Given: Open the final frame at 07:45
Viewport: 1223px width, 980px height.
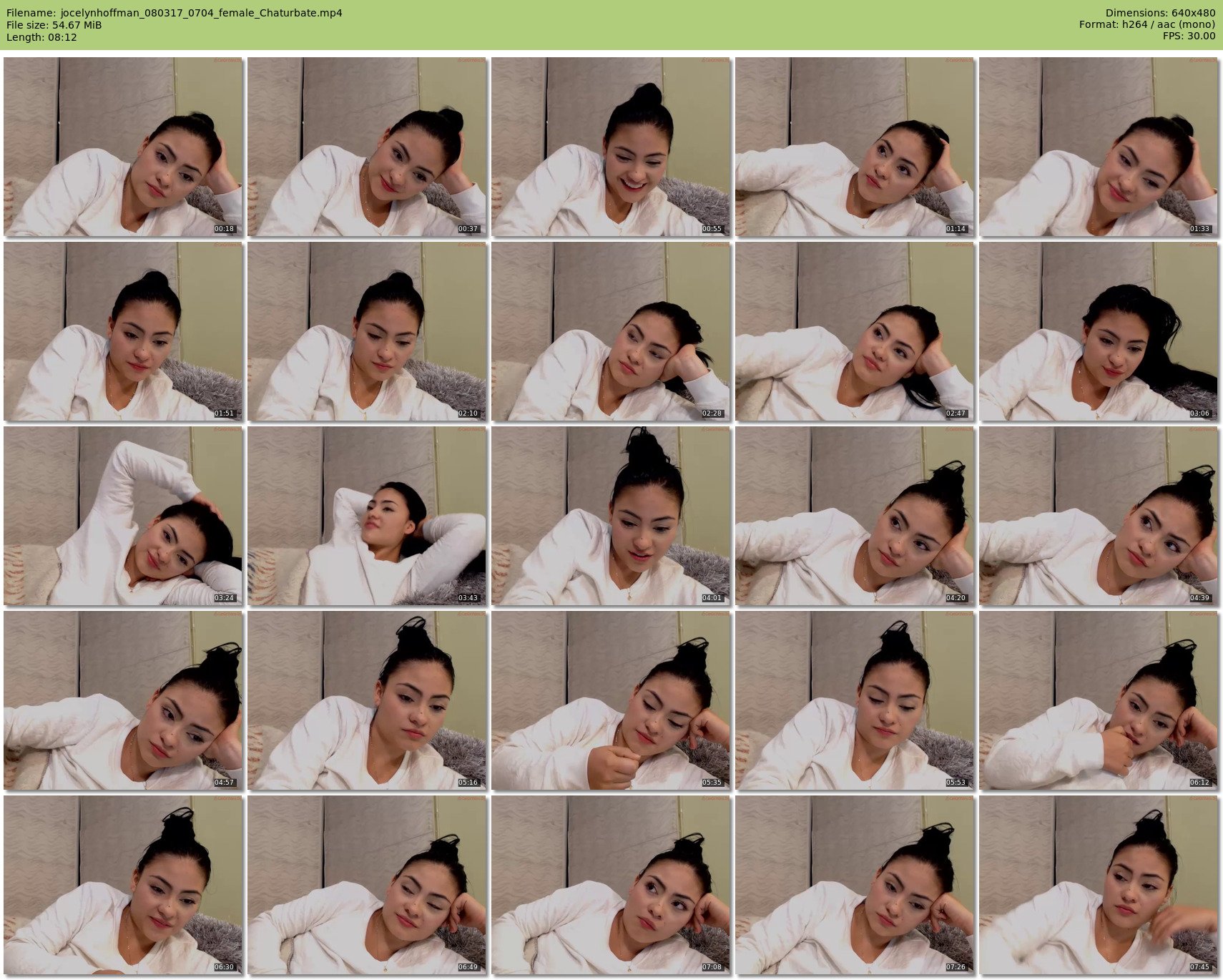Looking at the screenshot, I should [1099, 885].
